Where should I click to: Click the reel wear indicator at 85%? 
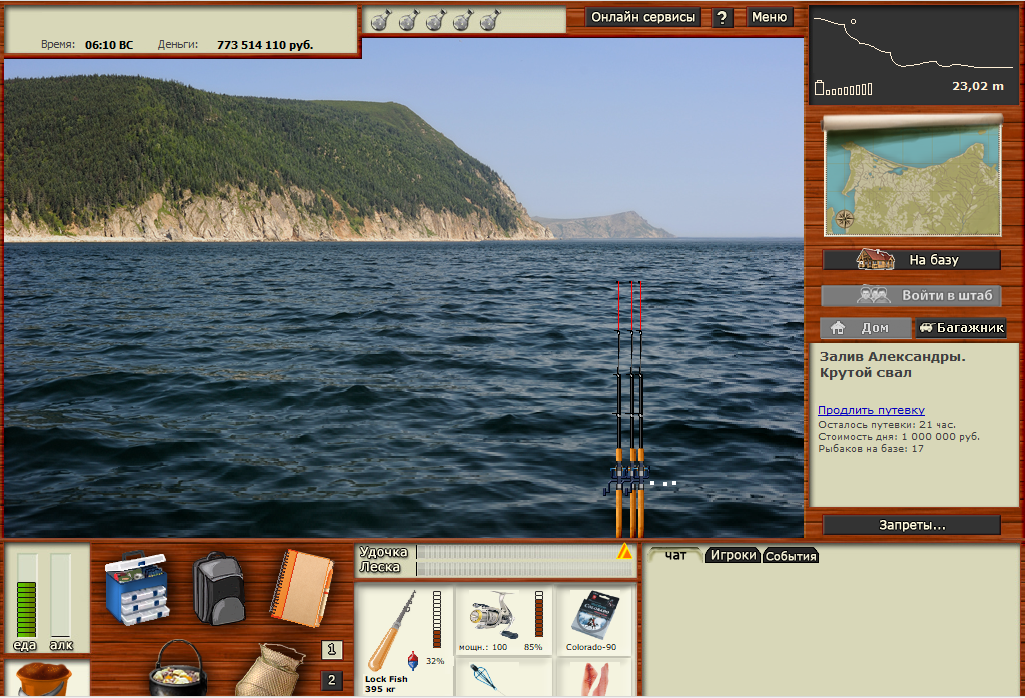(x=539, y=614)
